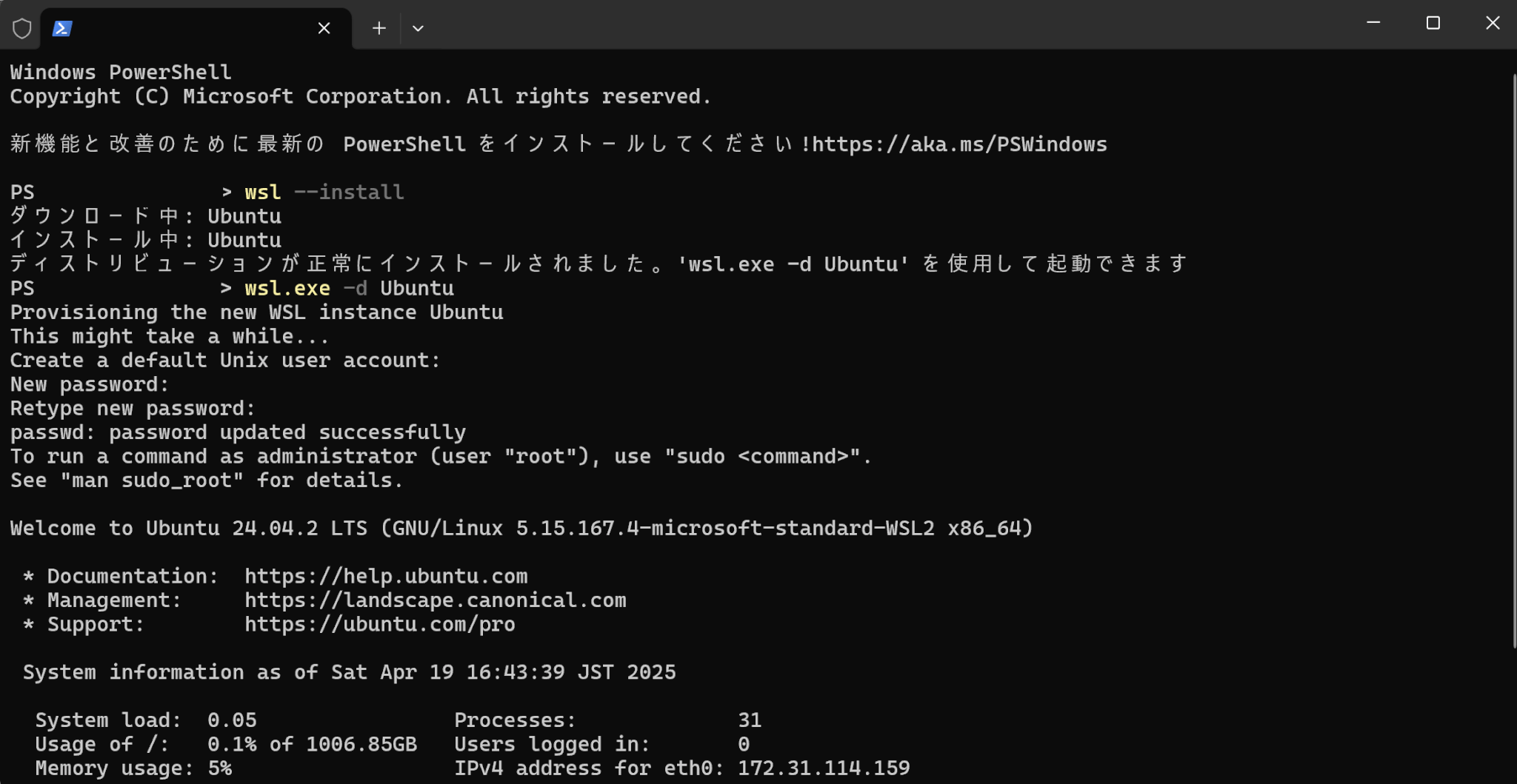Maximize the terminal window

[x=1433, y=23]
